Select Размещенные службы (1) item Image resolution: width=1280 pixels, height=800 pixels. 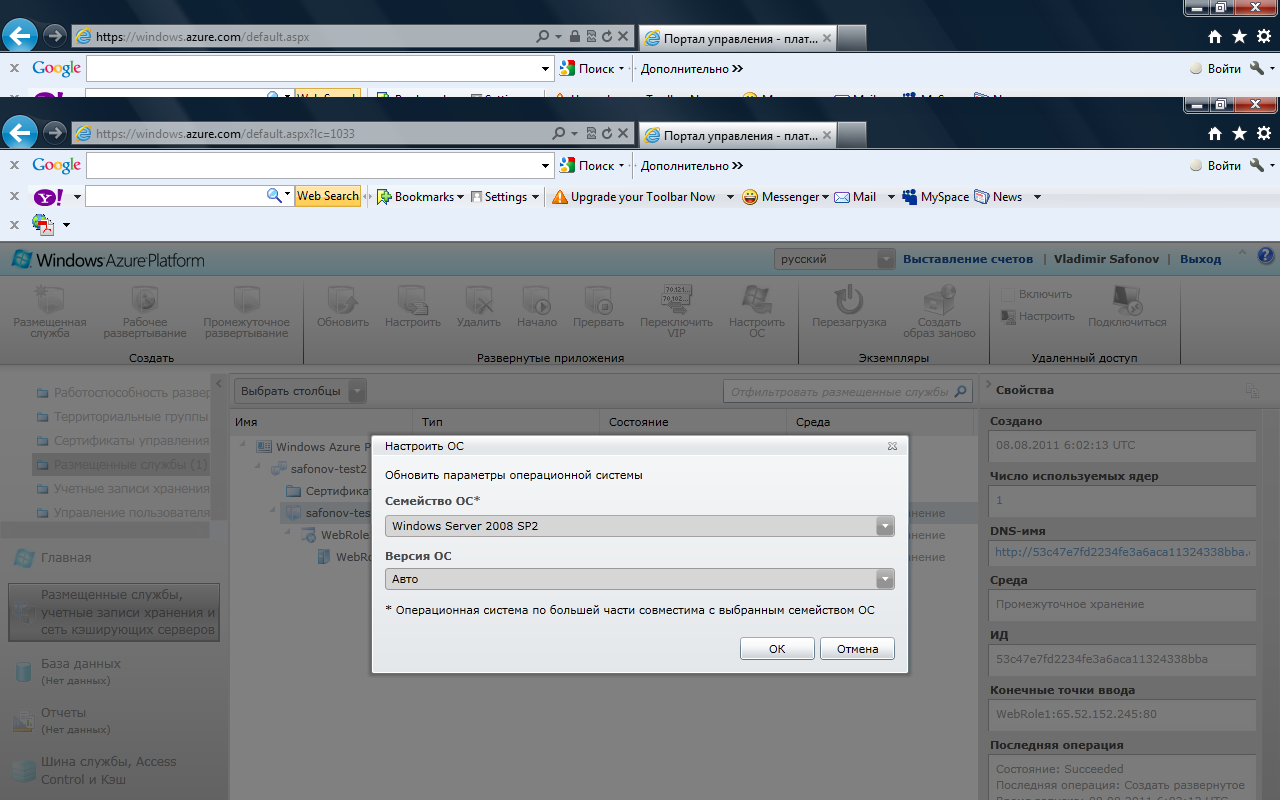coord(122,465)
